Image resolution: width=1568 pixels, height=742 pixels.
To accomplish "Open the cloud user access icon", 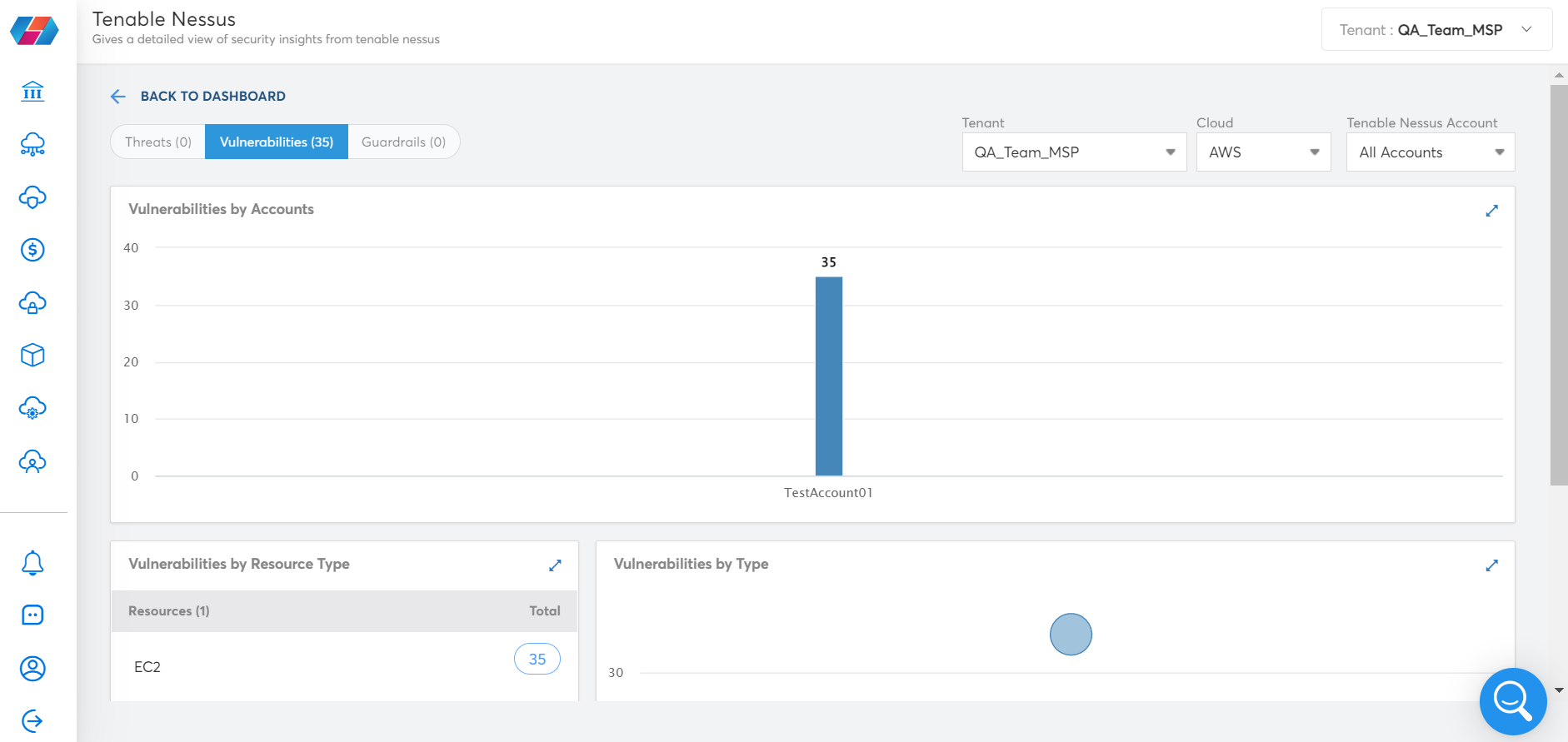I will (32, 461).
